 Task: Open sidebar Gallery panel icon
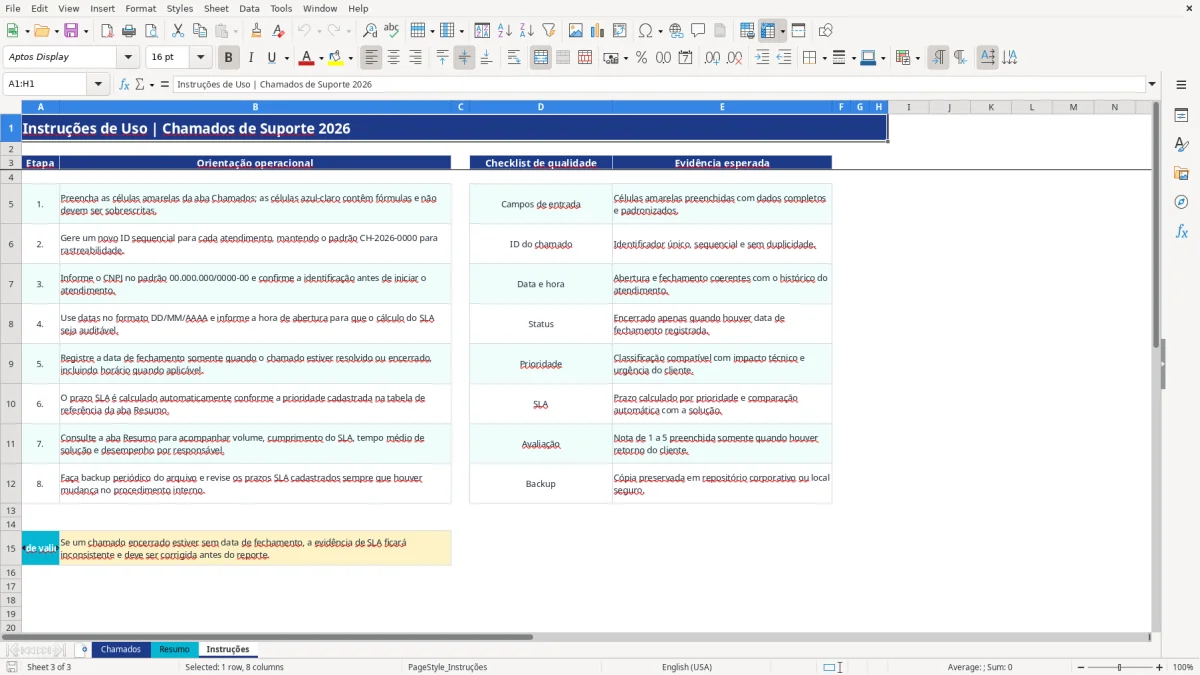[1181, 173]
